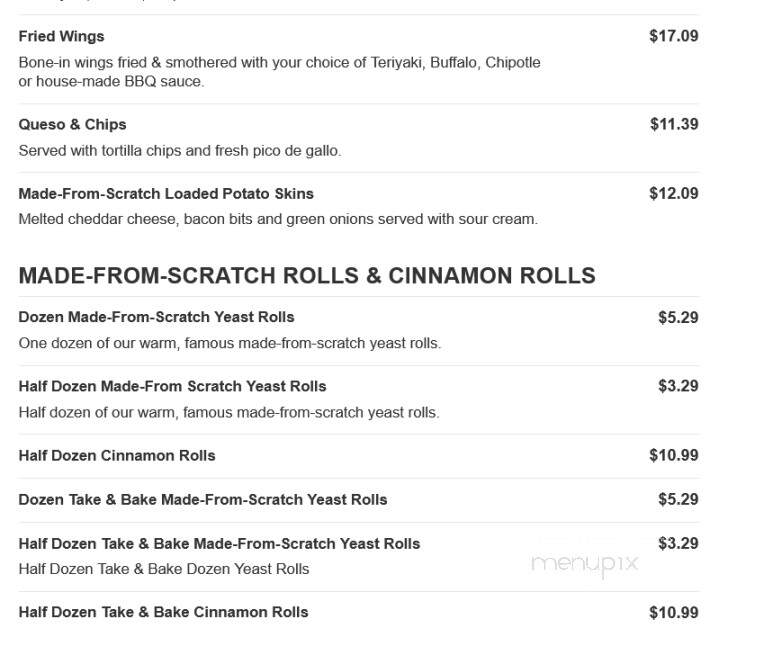Screen dimensions: 764x646
Task: Choose Half Dozen Take & Bake Cinnamon Rolls
Action: pyautogui.click(x=163, y=612)
